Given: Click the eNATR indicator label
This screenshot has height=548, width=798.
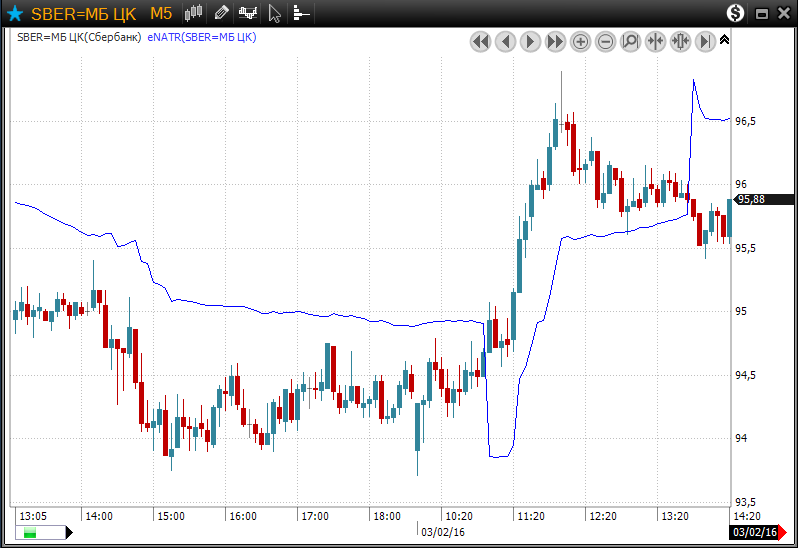Looking at the screenshot, I should coord(202,37).
